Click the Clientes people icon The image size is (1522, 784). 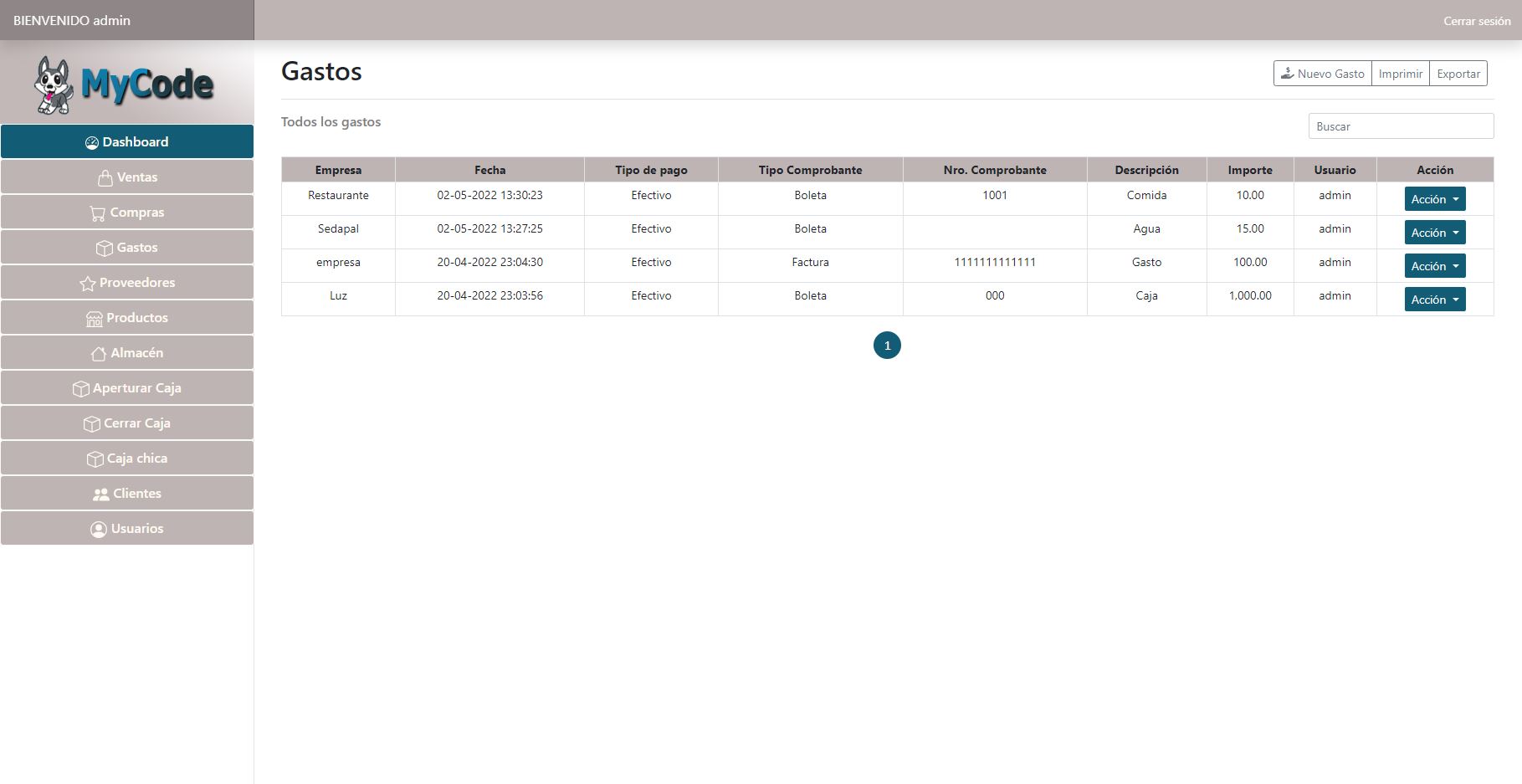(x=101, y=494)
